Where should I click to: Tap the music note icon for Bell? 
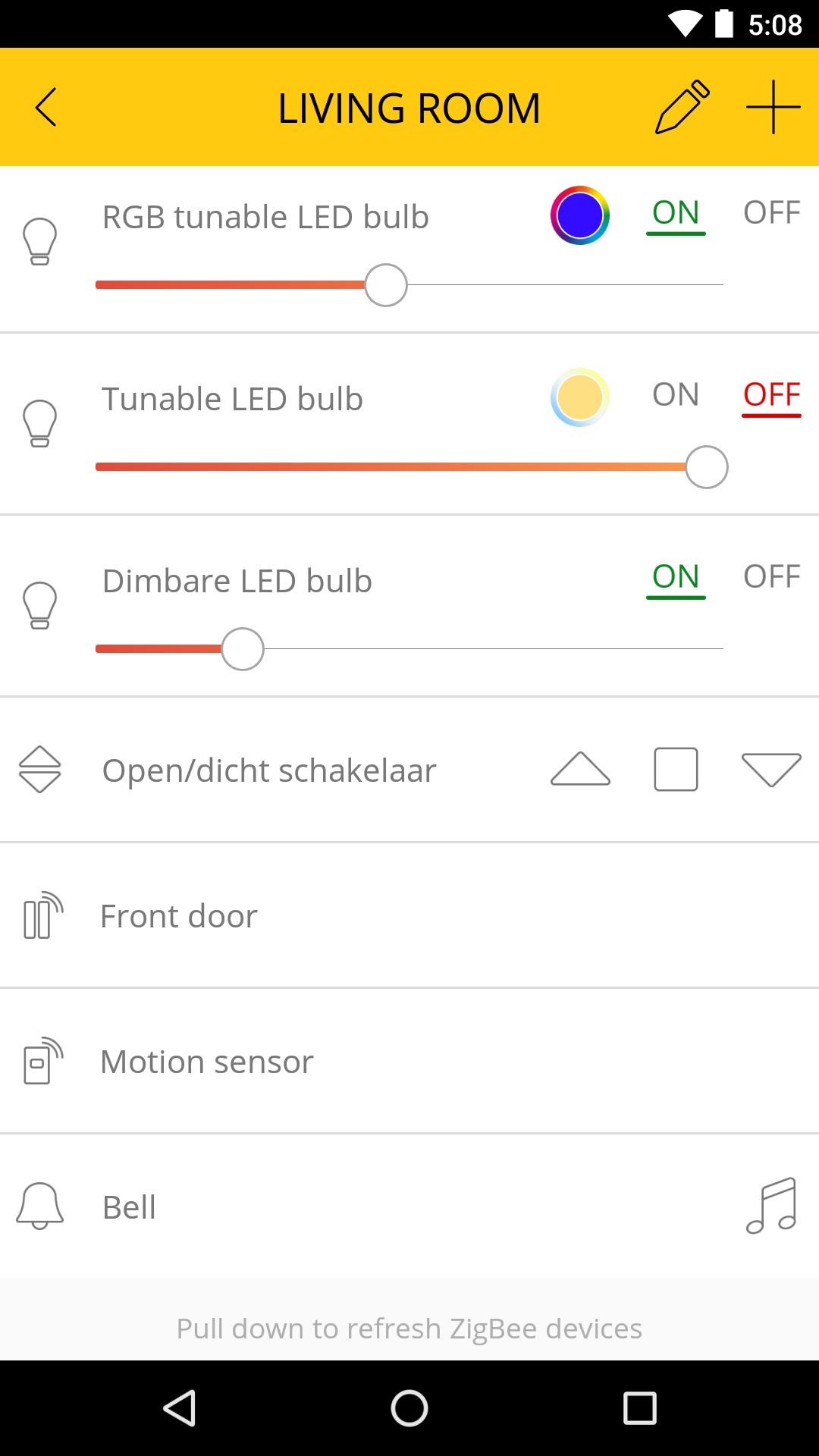point(771,1206)
